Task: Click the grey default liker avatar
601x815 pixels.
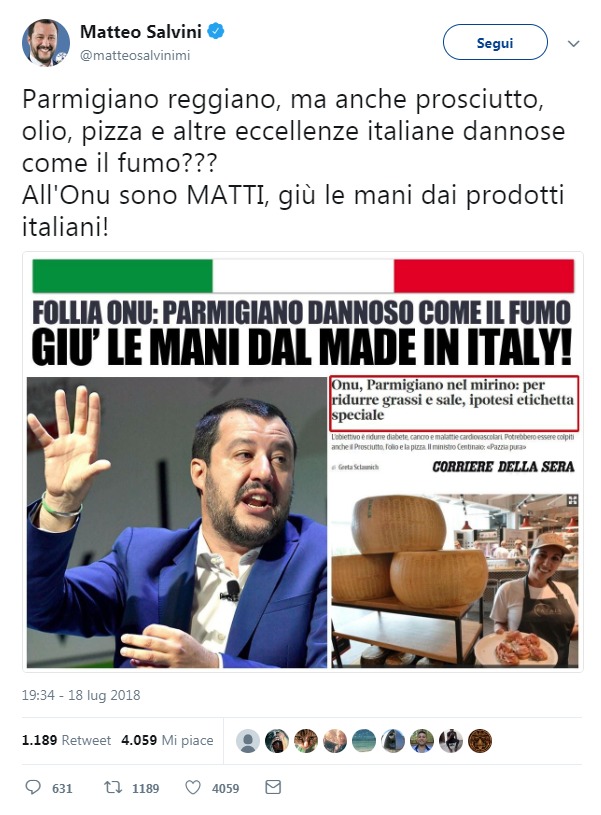Action: pyautogui.click(x=248, y=741)
